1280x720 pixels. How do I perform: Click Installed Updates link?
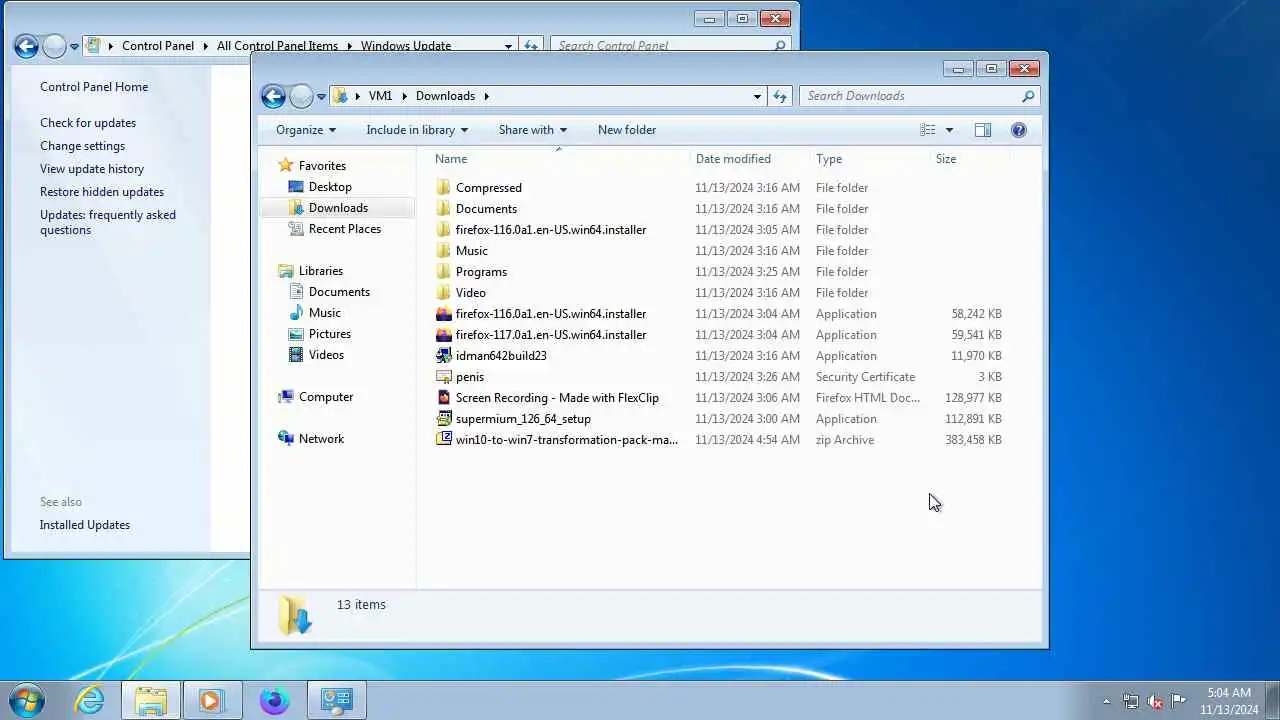click(85, 525)
